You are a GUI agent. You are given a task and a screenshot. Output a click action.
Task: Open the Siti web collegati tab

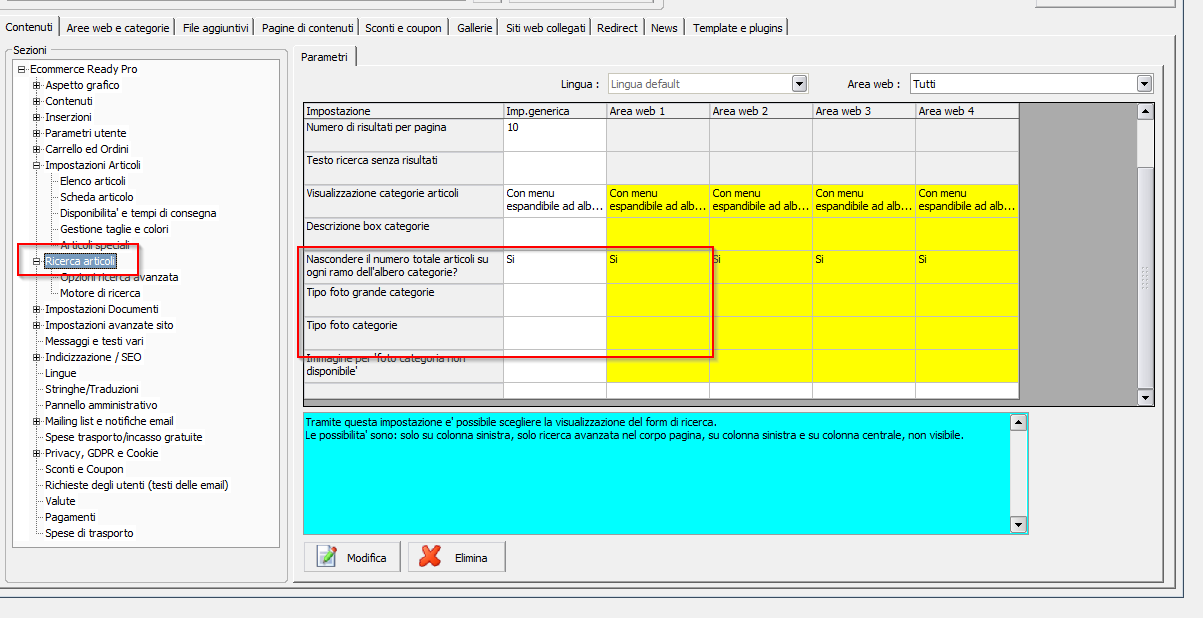tap(545, 28)
